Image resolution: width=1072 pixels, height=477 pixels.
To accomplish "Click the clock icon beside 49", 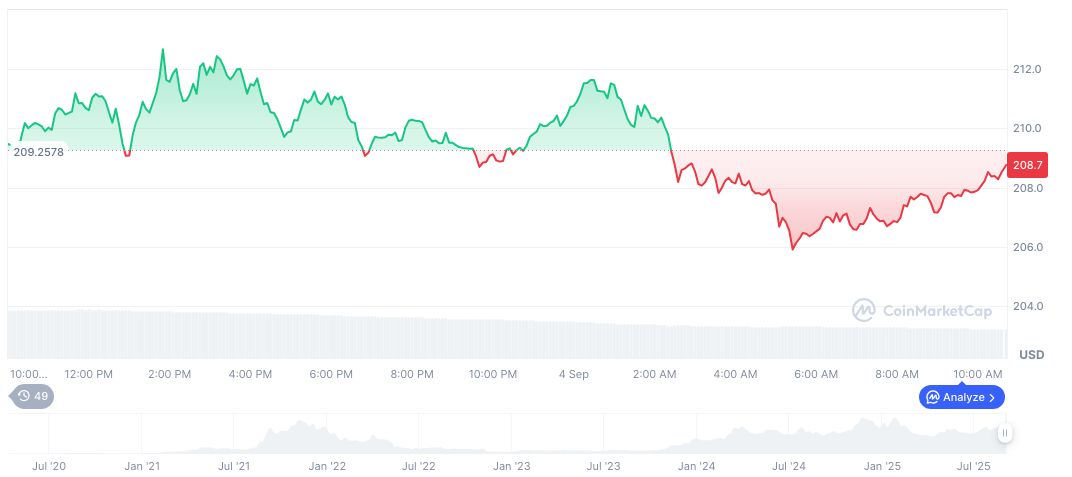I will click(23, 397).
